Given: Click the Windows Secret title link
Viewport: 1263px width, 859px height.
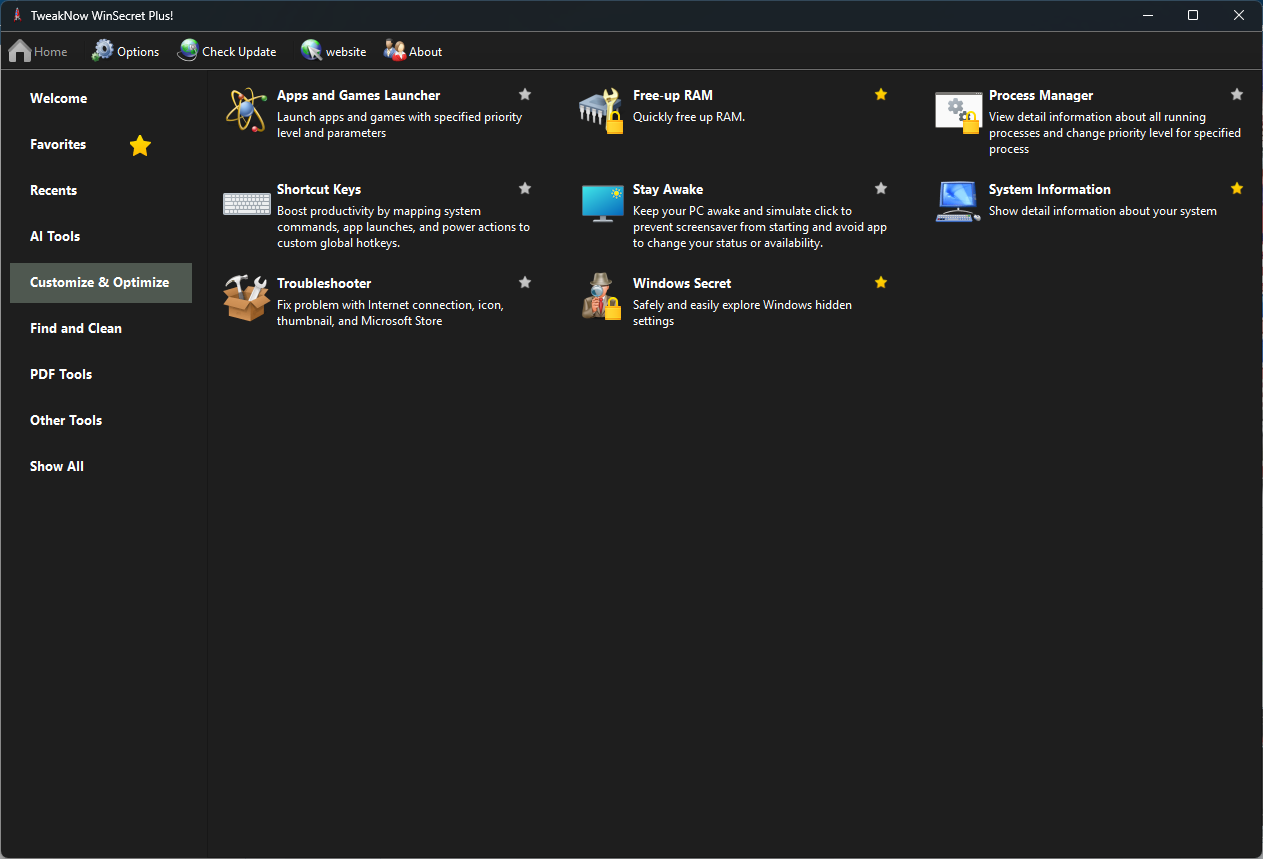Looking at the screenshot, I should pyautogui.click(x=682, y=284).
